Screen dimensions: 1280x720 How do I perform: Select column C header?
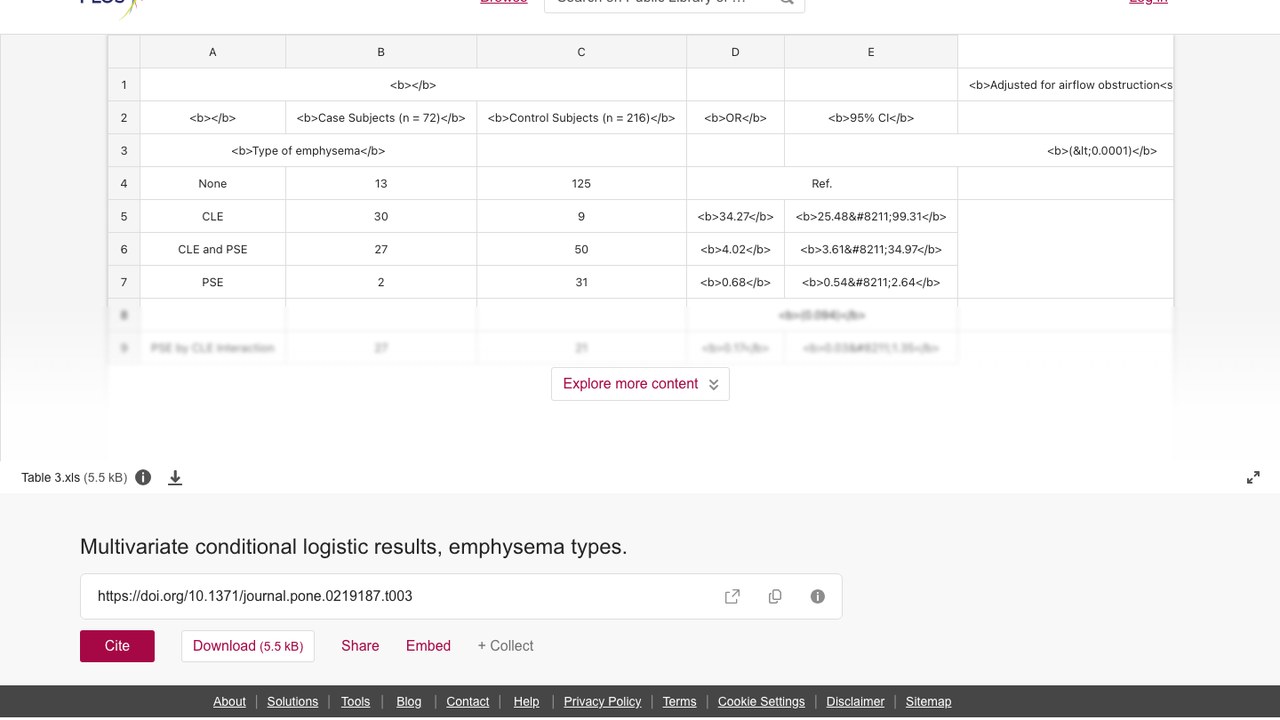(581, 52)
